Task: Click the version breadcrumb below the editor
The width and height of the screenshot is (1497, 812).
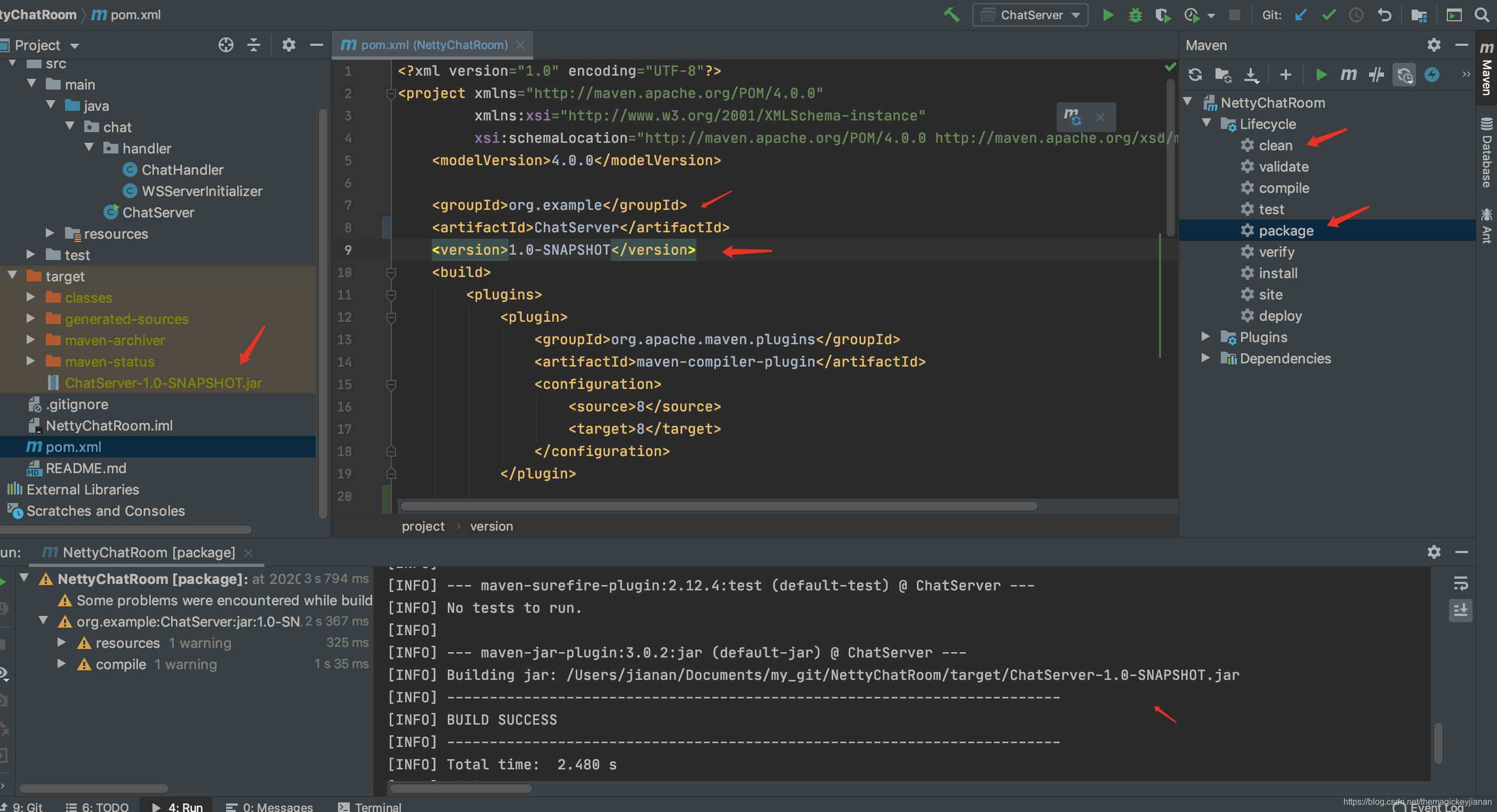Action: (x=491, y=526)
